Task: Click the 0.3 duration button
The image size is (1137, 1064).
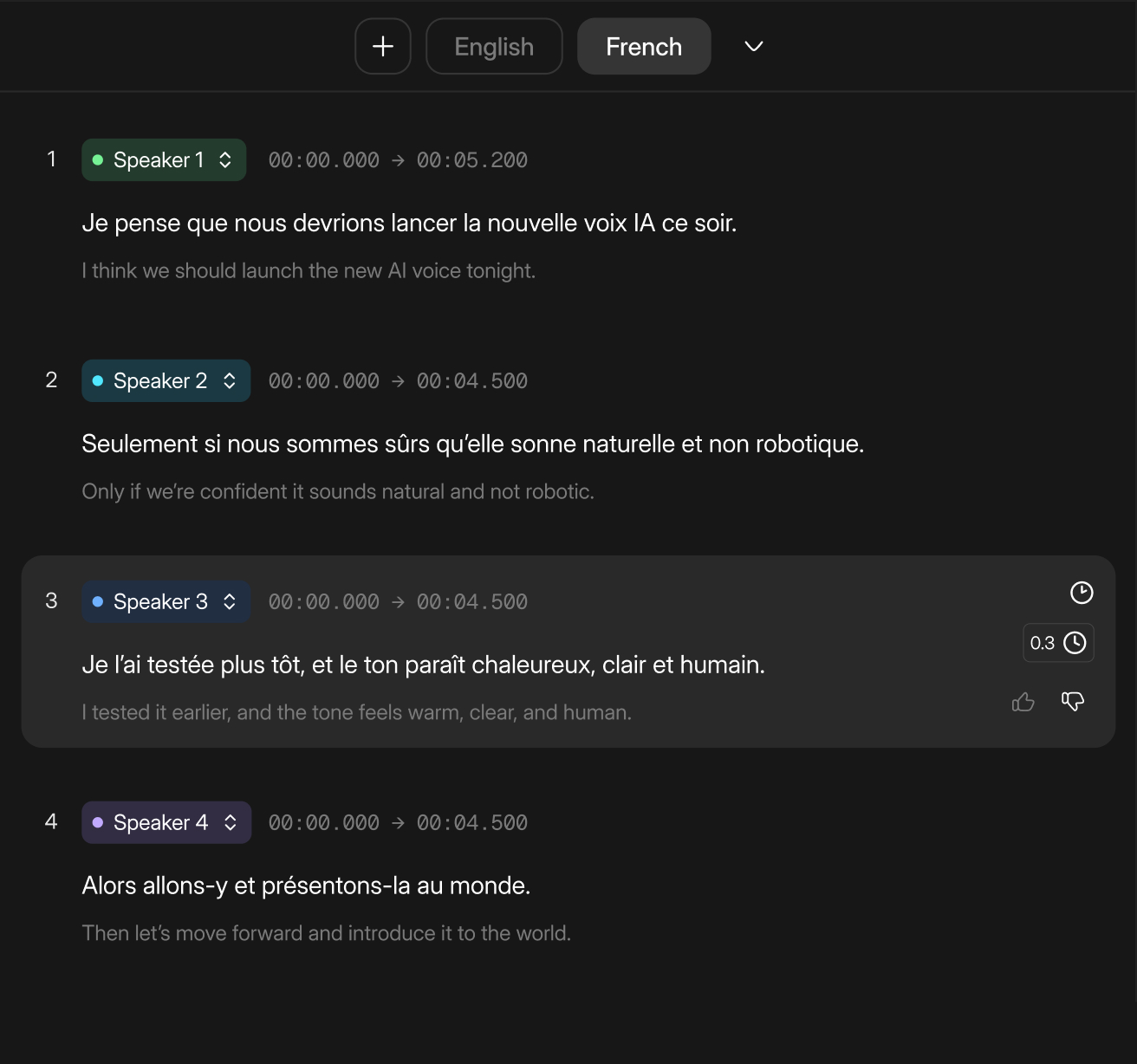Action: pos(1058,643)
